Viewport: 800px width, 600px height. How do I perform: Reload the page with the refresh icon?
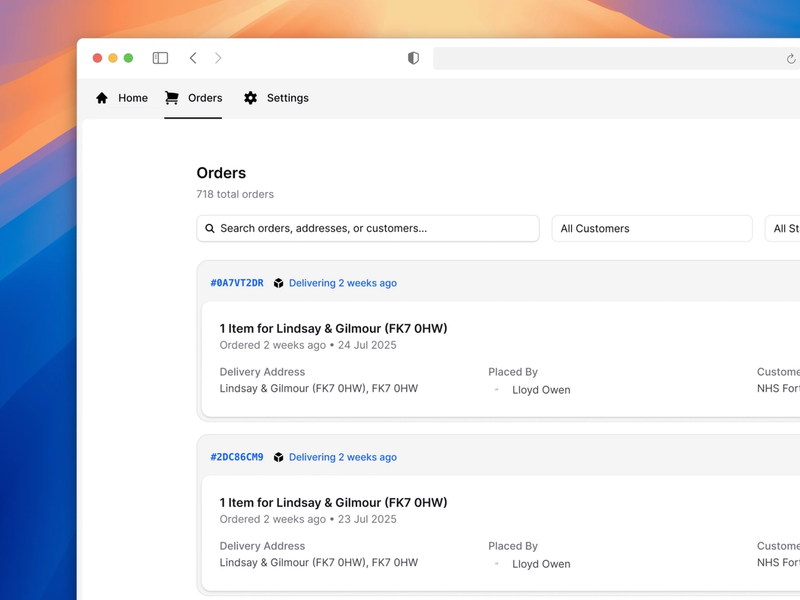click(x=791, y=59)
